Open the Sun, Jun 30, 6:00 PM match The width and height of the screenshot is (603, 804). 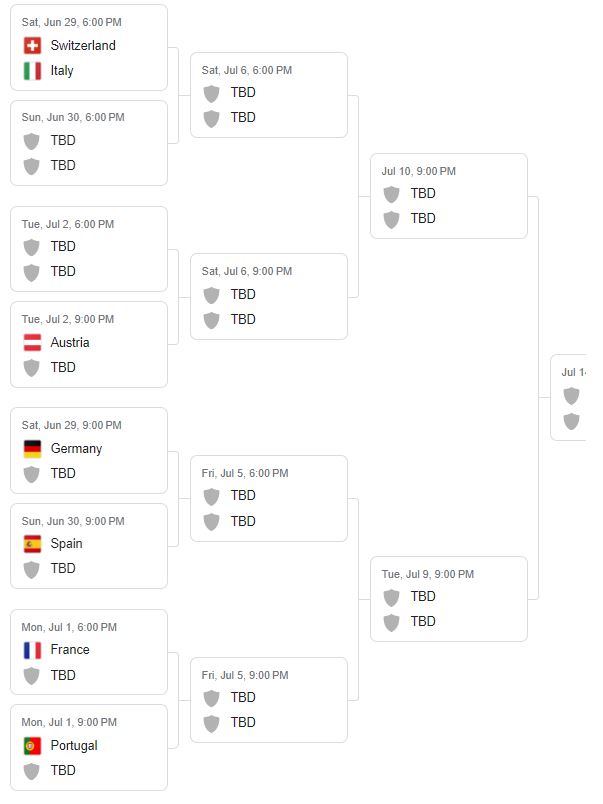coord(89,143)
